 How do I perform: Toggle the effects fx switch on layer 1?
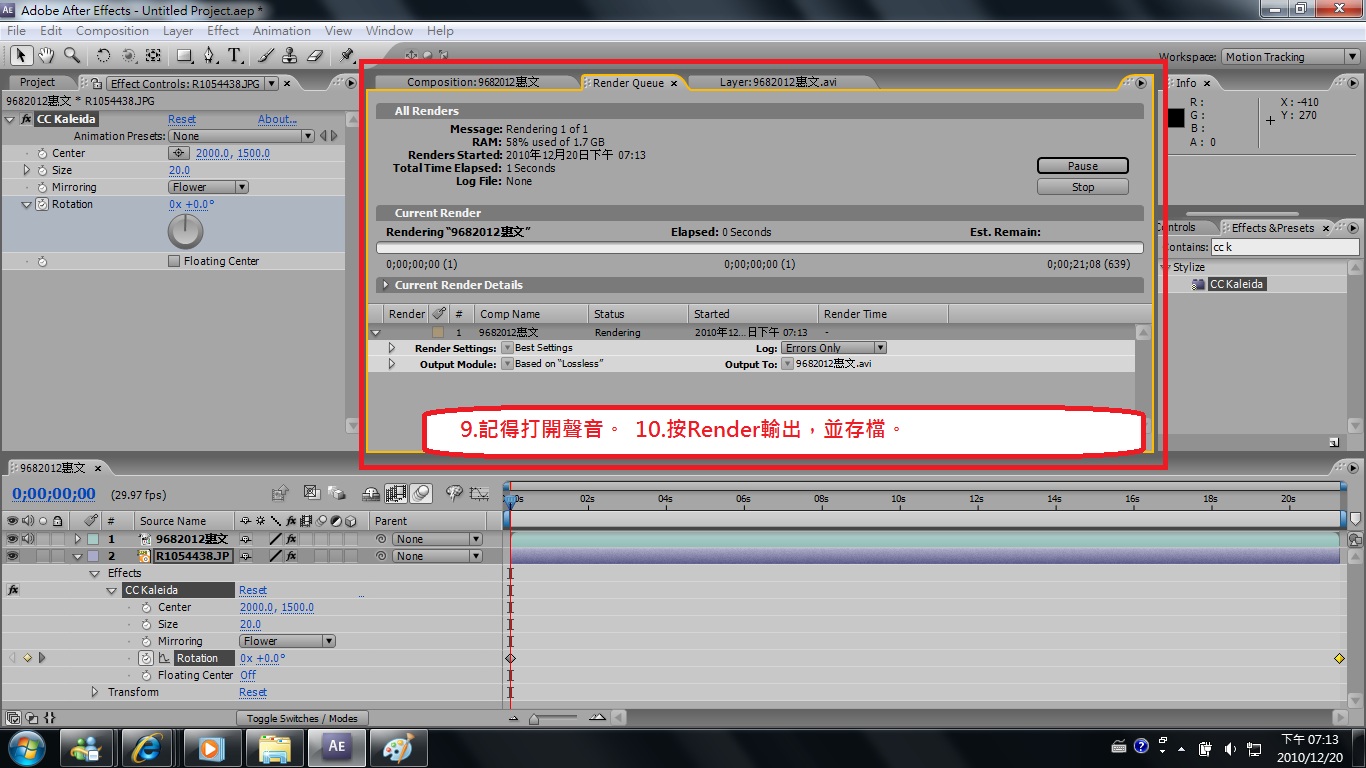pyautogui.click(x=291, y=539)
